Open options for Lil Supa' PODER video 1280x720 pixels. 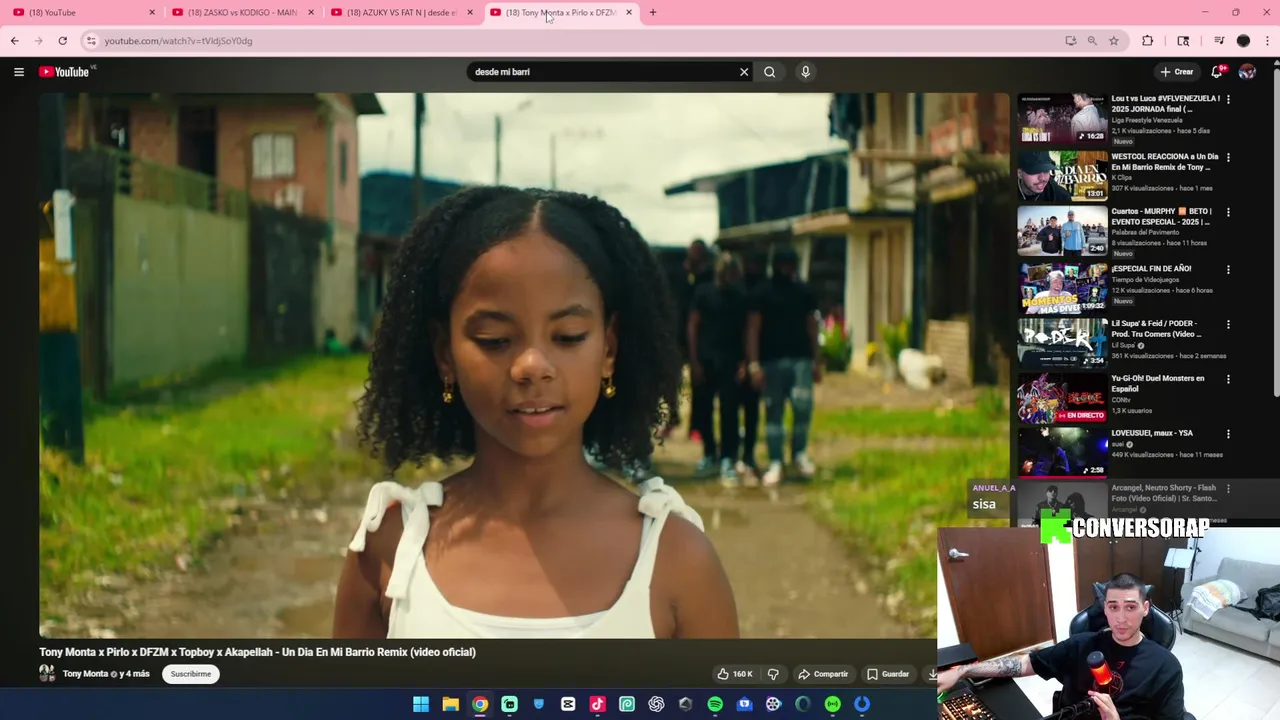tap(1228, 324)
